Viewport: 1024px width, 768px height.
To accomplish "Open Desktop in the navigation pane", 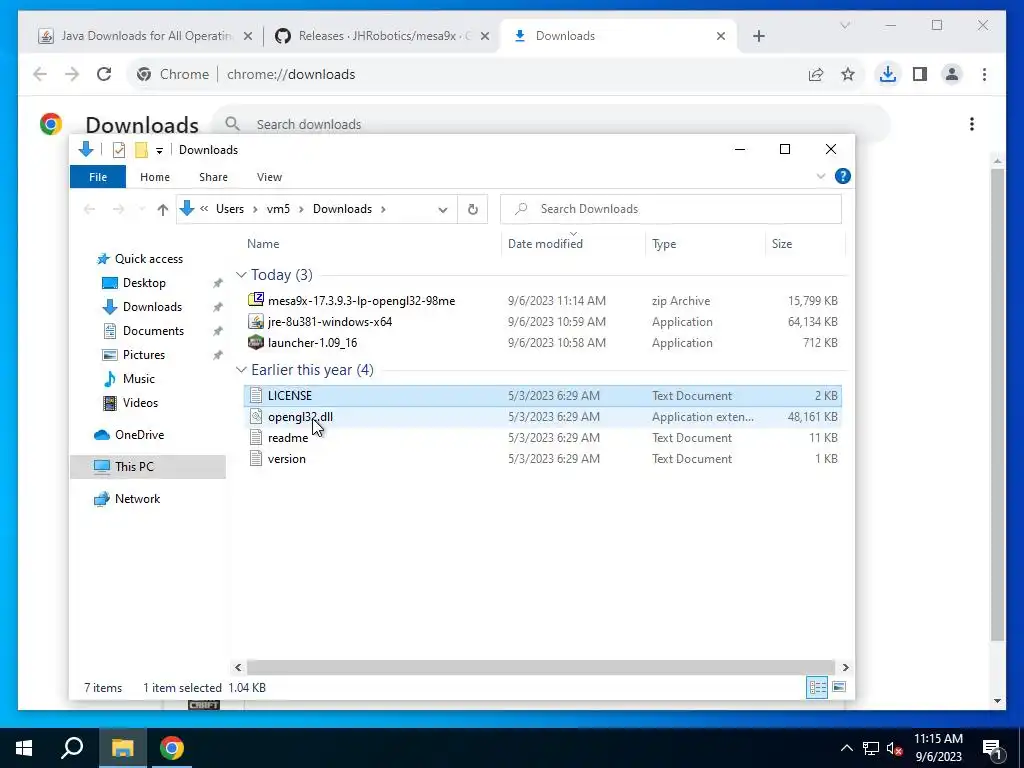I will tap(144, 283).
